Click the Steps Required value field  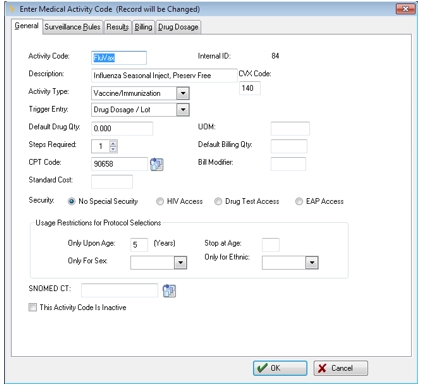(100, 146)
